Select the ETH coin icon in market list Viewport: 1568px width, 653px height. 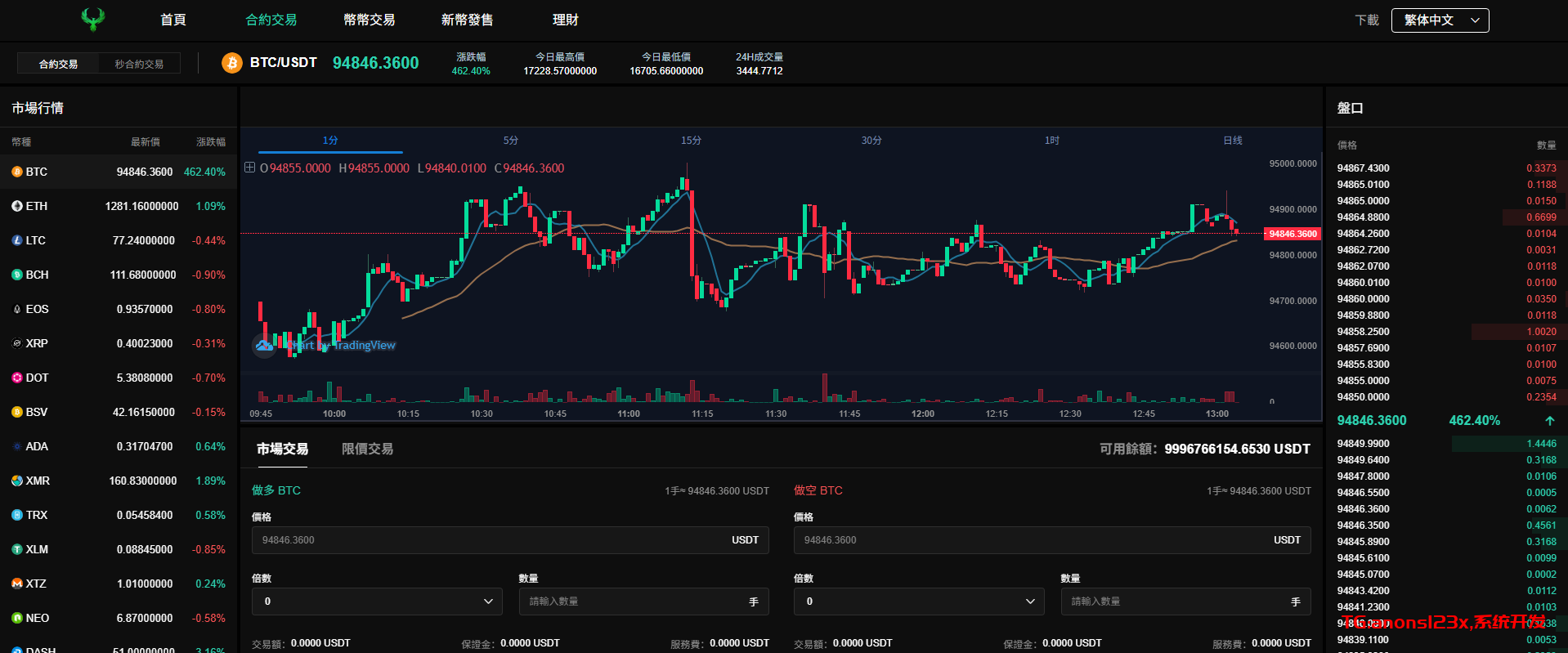point(17,206)
